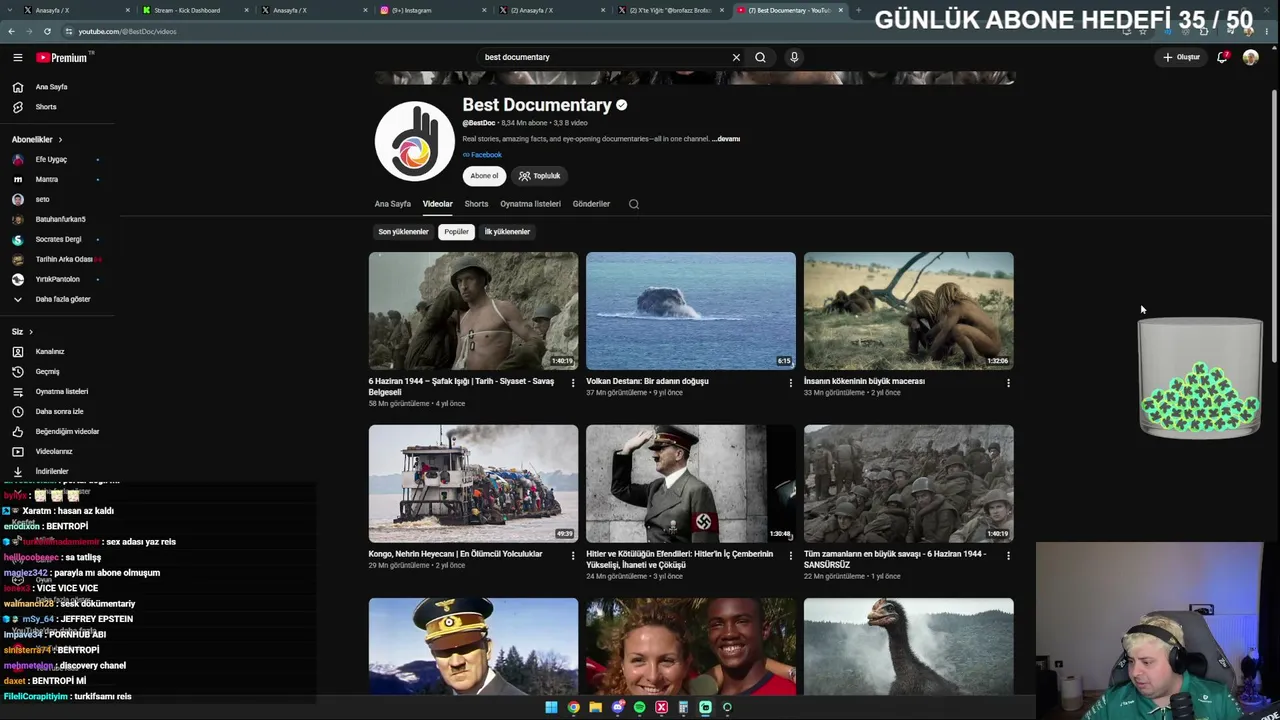Select the İlk yüklenenler filter chip
1280x720 pixels.
[x=507, y=232]
